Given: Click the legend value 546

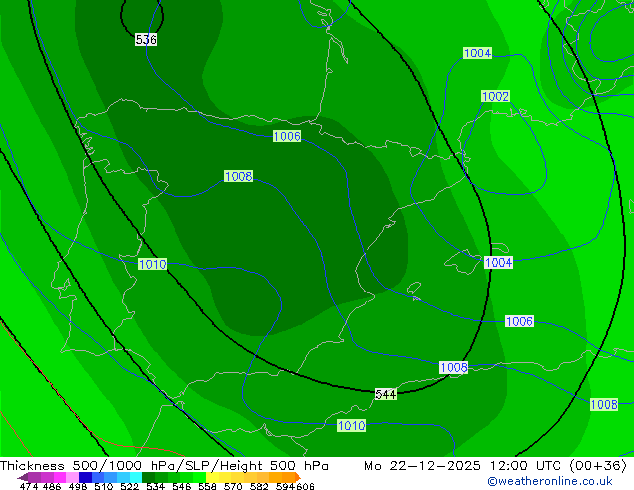Looking at the screenshot, I should (182, 486).
